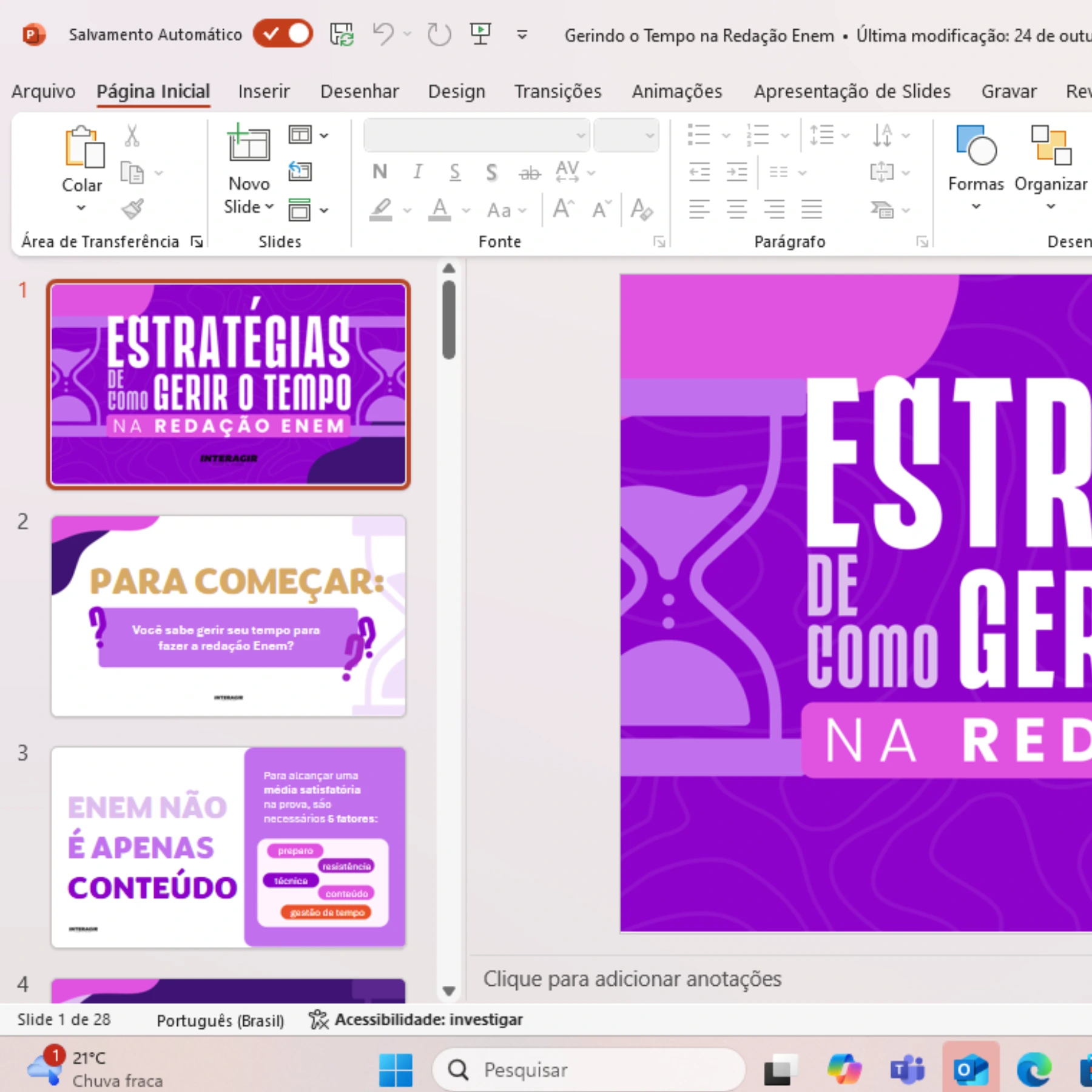Viewport: 1092px width, 1092px height.
Task: Open the Formas shapes dropdown
Action: point(976,206)
